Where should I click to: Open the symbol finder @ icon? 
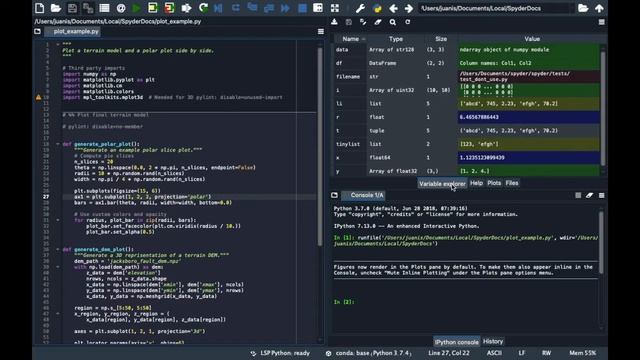(x=121, y=8)
